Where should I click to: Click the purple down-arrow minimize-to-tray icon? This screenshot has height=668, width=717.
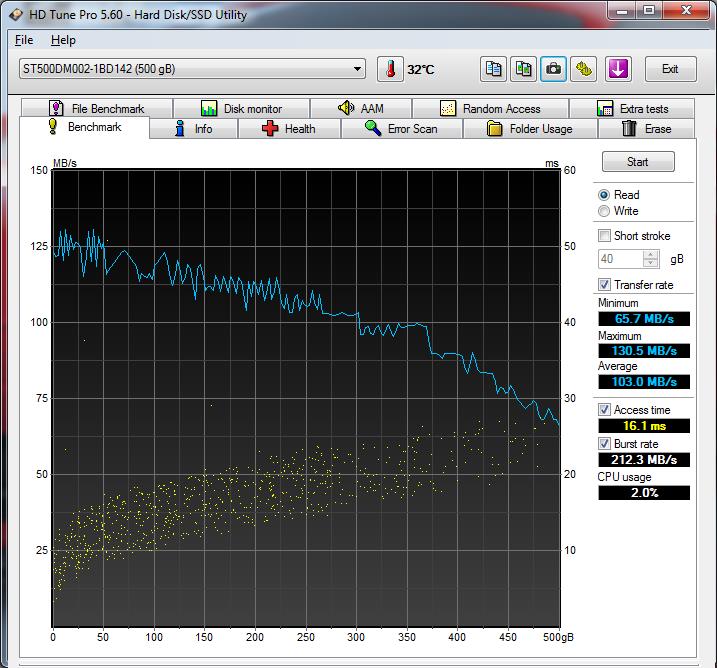[x=618, y=69]
